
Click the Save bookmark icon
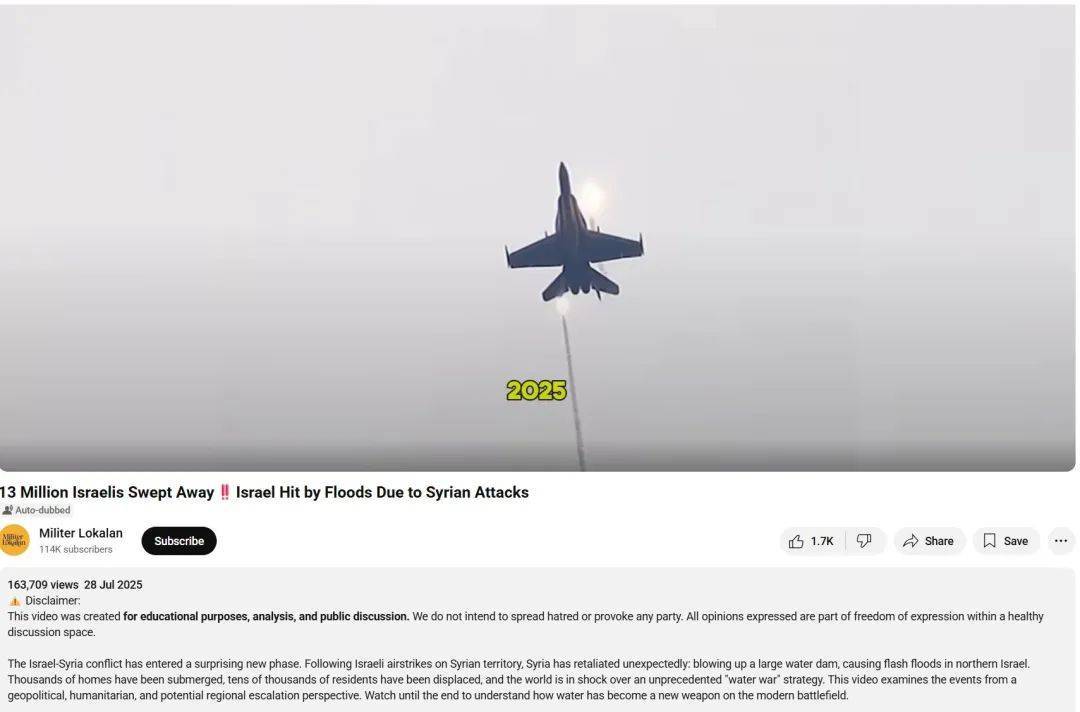[x=990, y=541]
